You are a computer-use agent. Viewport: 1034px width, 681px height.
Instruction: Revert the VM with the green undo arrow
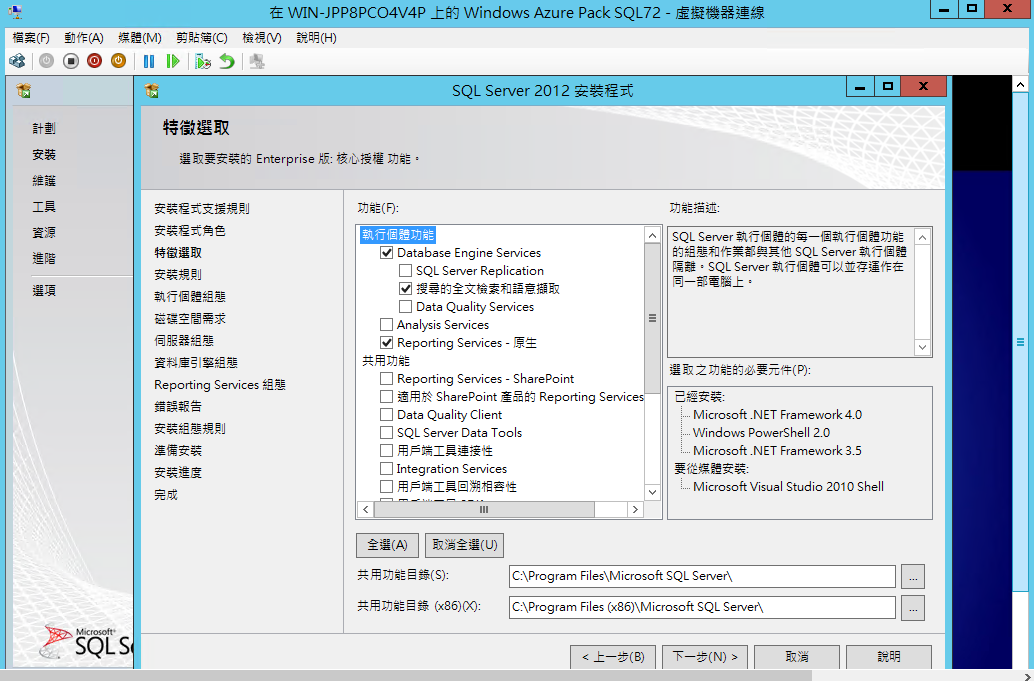tap(227, 61)
